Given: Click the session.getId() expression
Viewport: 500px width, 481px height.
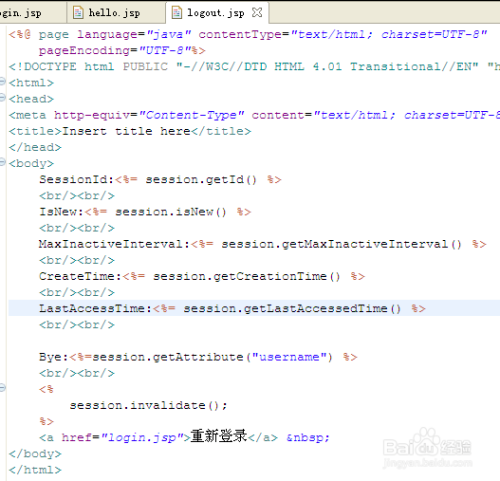Looking at the screenshot, I should [201, 179].
